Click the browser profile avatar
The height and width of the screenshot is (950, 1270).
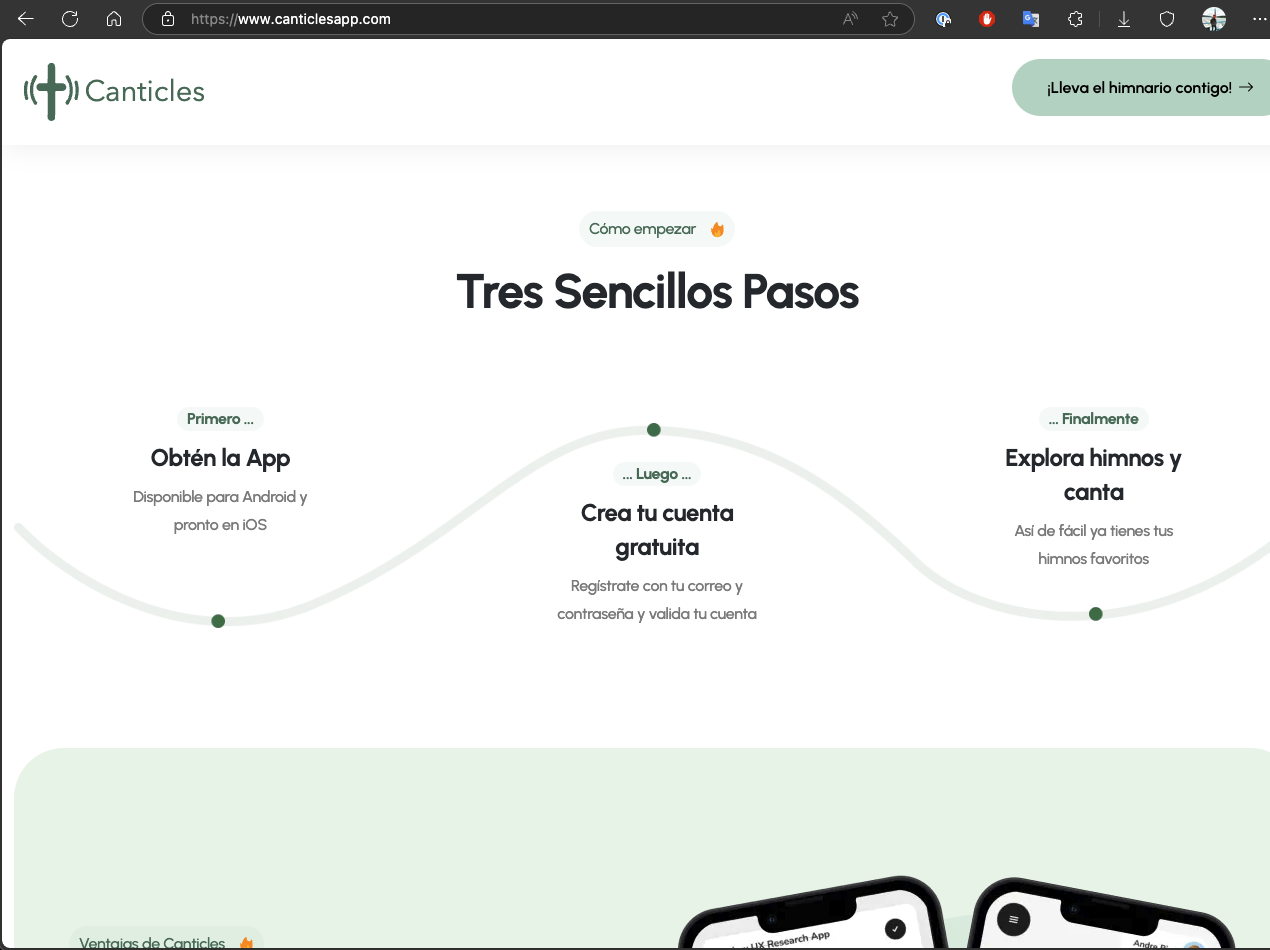click(1213, 18)
